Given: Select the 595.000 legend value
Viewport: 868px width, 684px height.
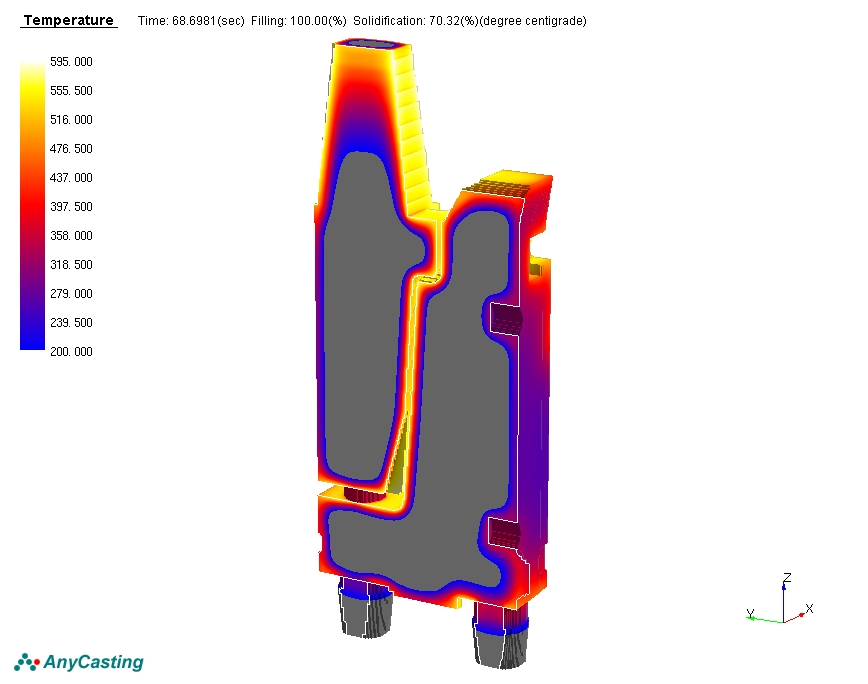Looking at the screenshot, I should [x=71, y=61].
